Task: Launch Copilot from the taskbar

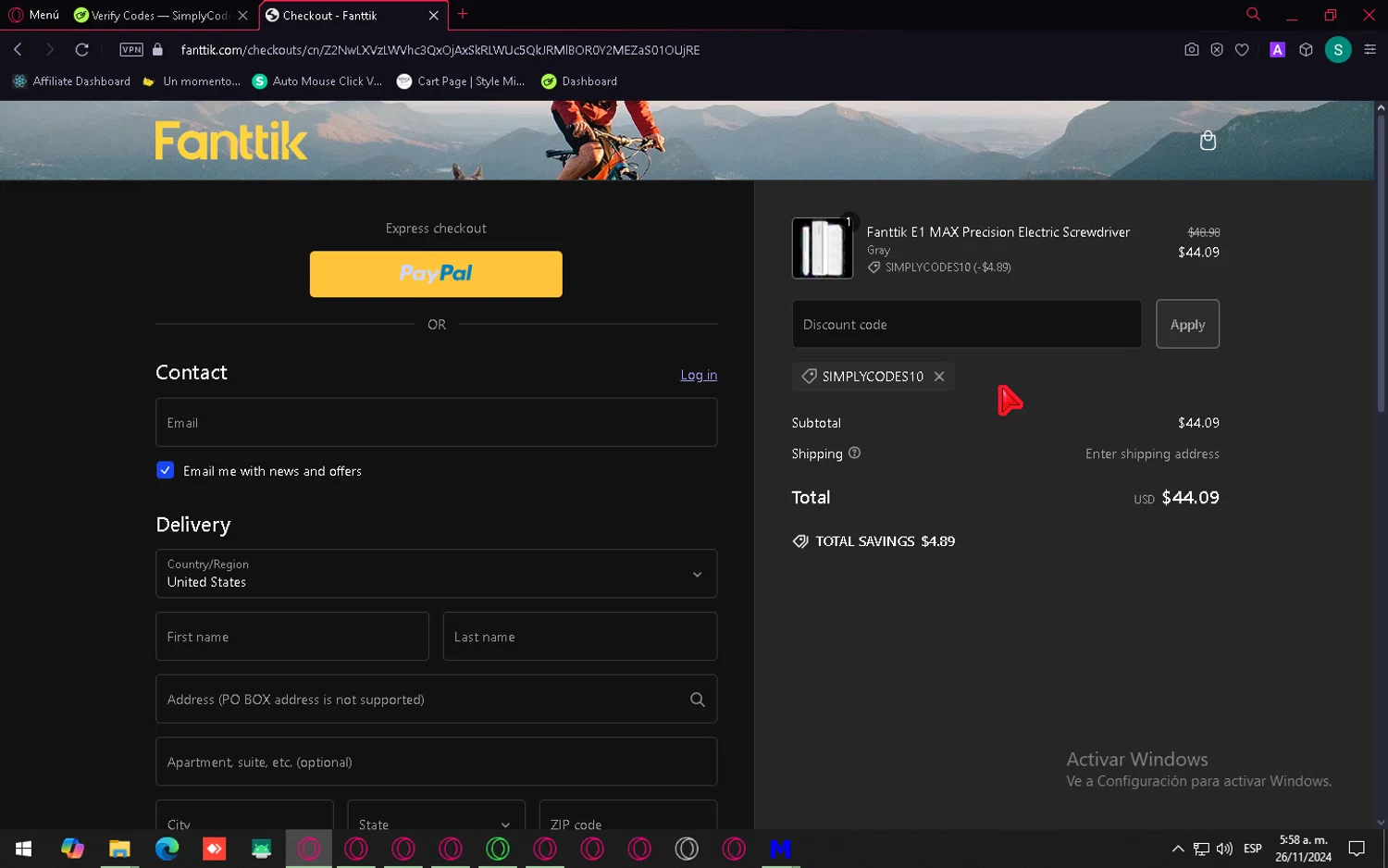Action: (72, 849)
